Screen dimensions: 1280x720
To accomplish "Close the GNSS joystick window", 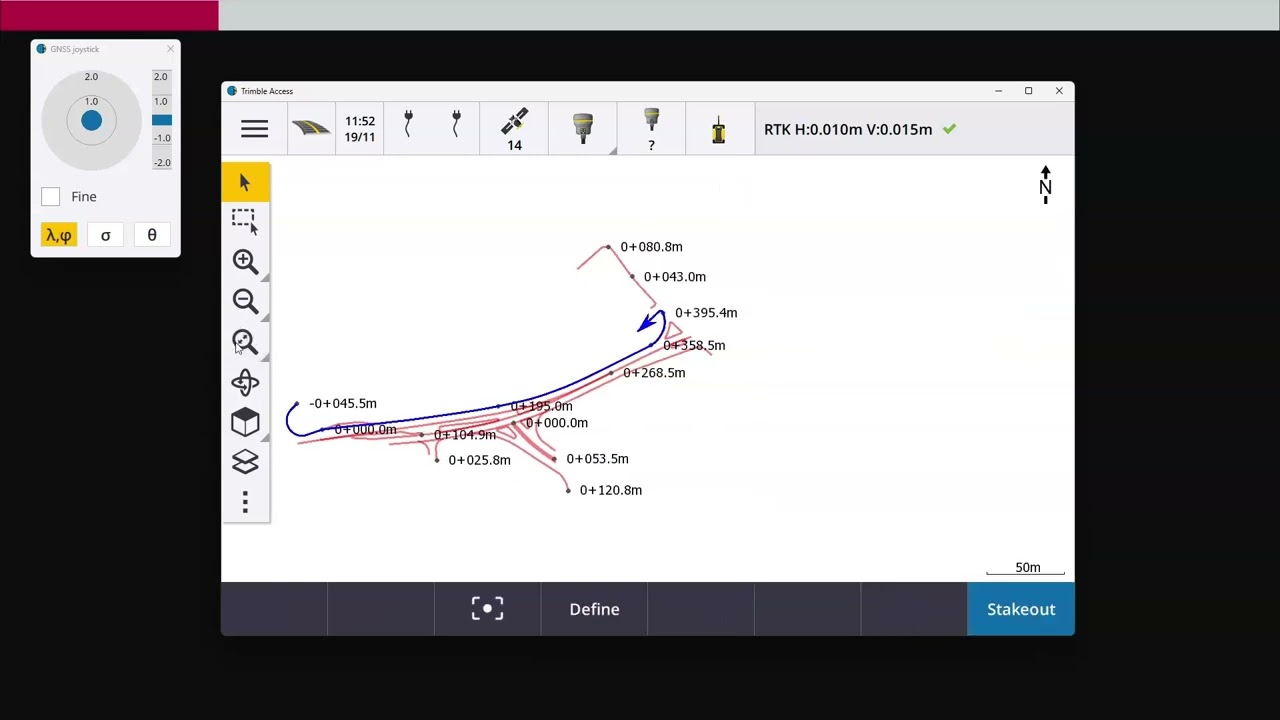I will coord(170,49).
